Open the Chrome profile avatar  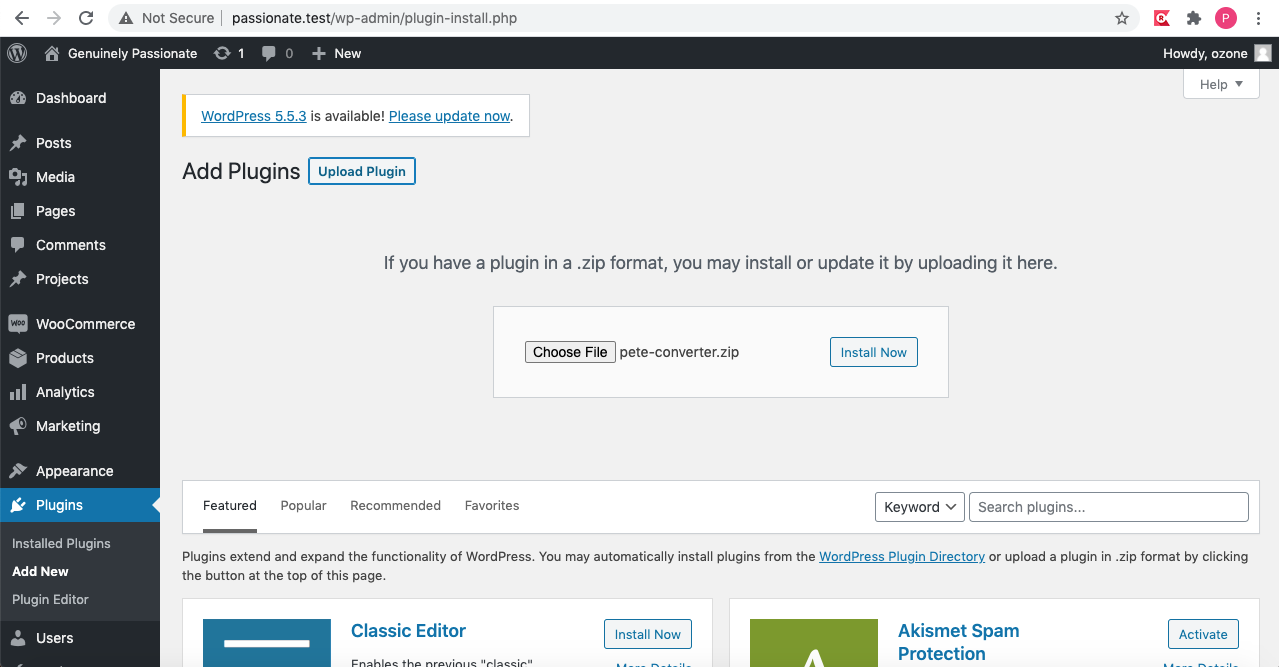click(1226, 18)
